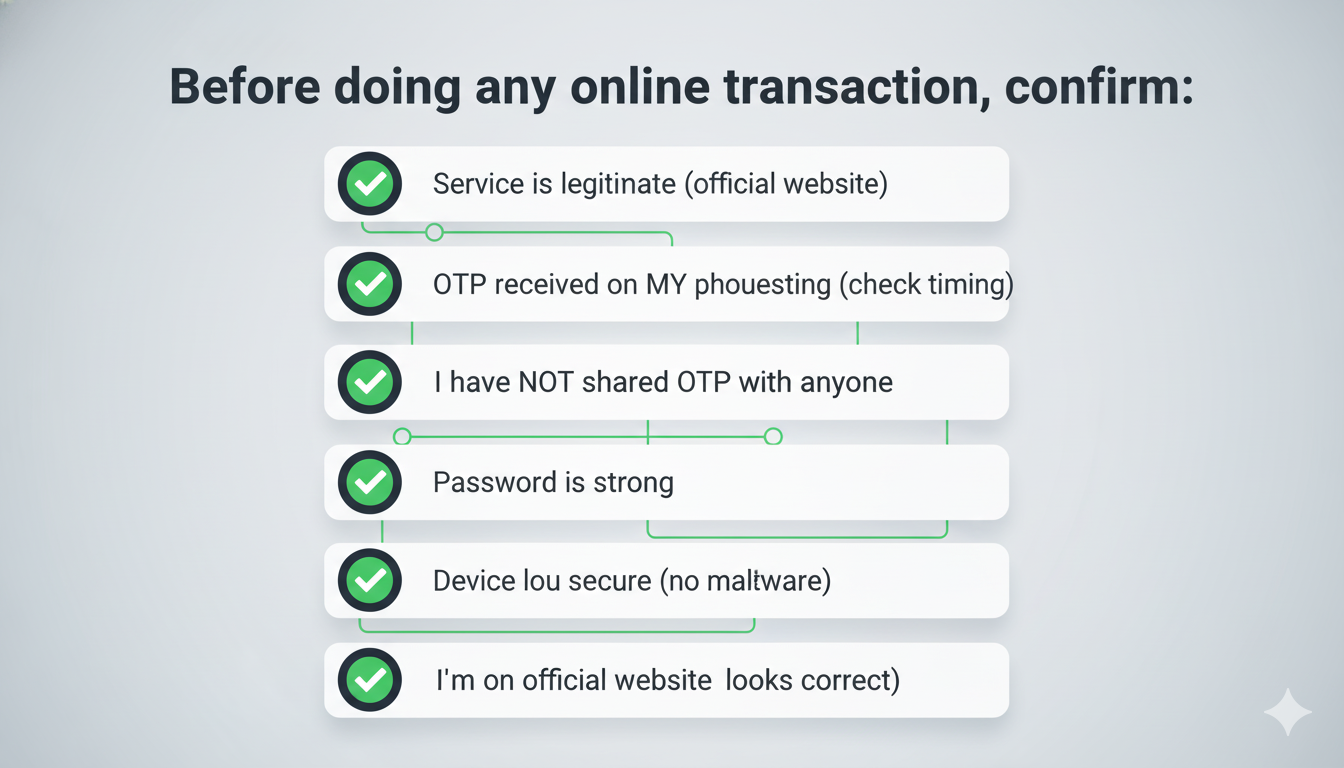Click the left circle node above "Password is strong"

tap(402, 436)
